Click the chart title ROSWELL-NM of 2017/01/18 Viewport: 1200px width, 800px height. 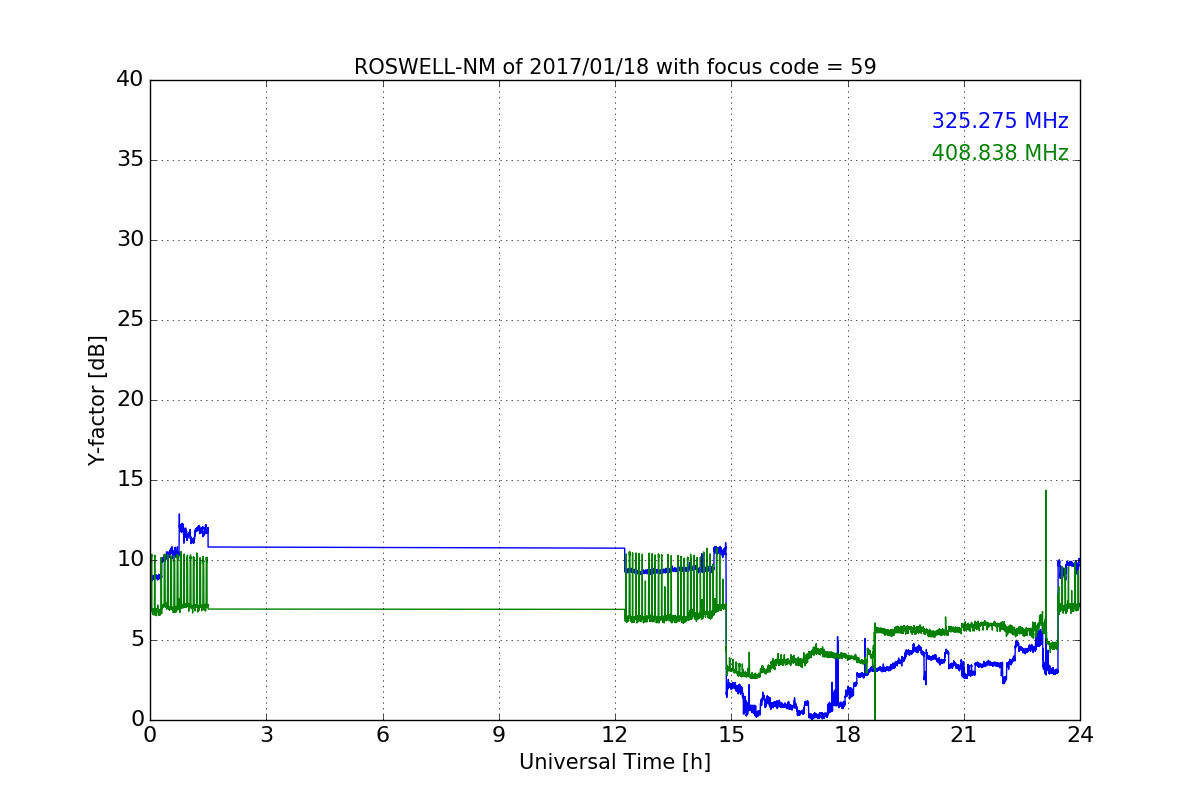[x=615, y=67]
